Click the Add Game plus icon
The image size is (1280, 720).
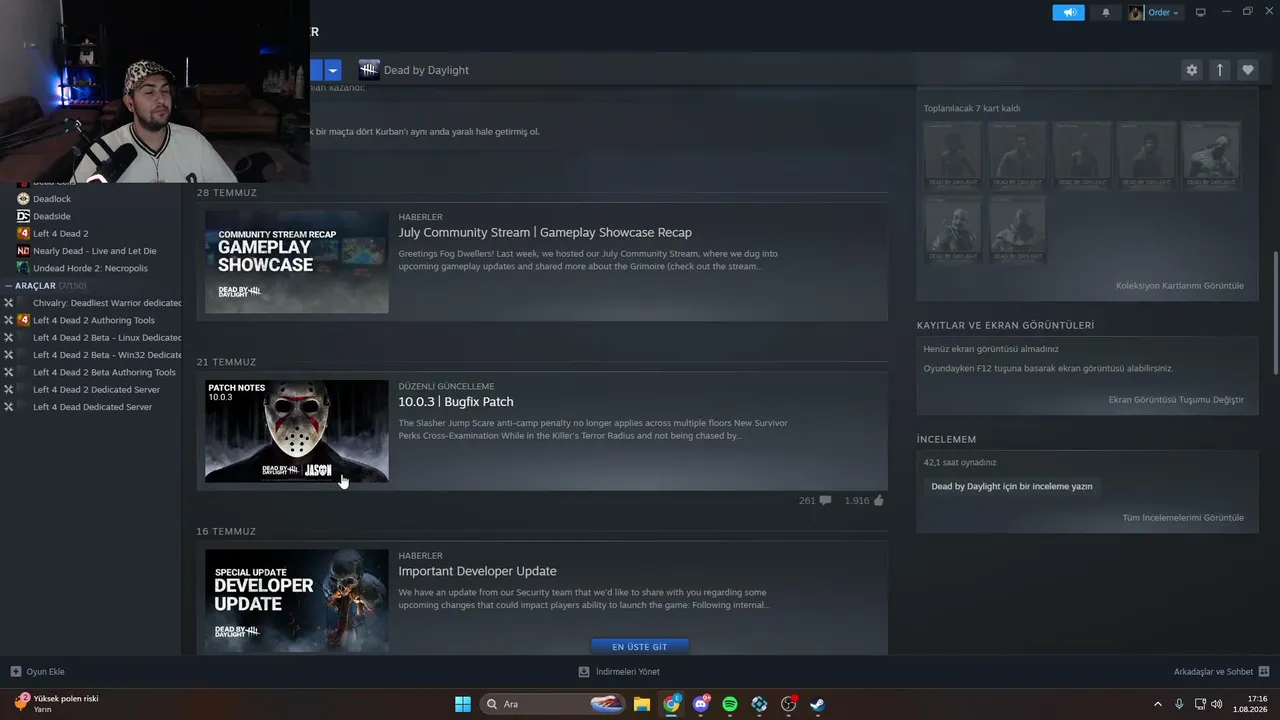tap(16, 672)
